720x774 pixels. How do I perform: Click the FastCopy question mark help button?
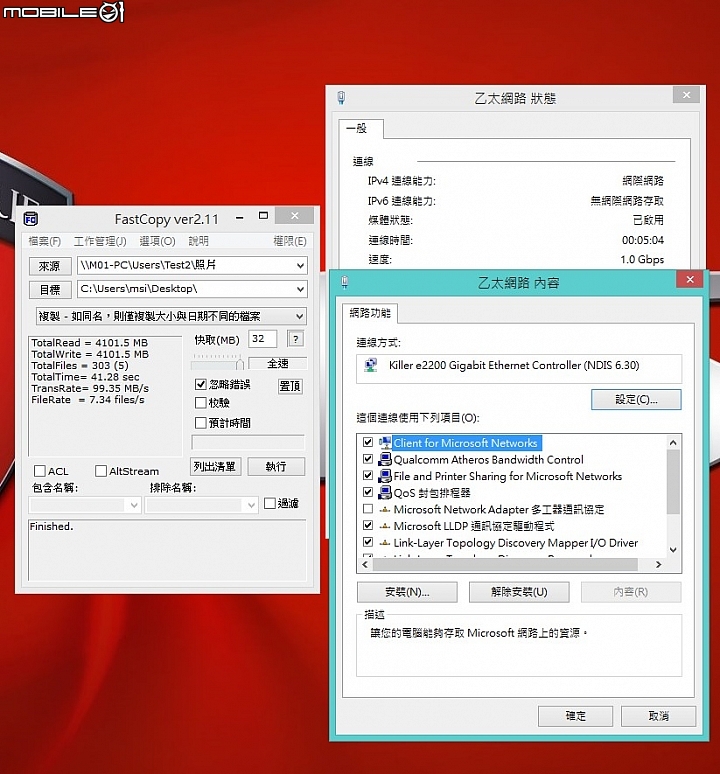point(295,339)
